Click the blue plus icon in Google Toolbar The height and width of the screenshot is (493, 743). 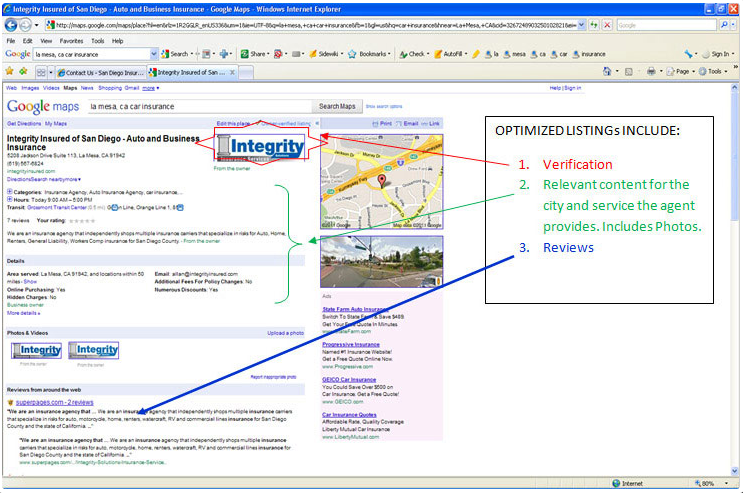224,54
